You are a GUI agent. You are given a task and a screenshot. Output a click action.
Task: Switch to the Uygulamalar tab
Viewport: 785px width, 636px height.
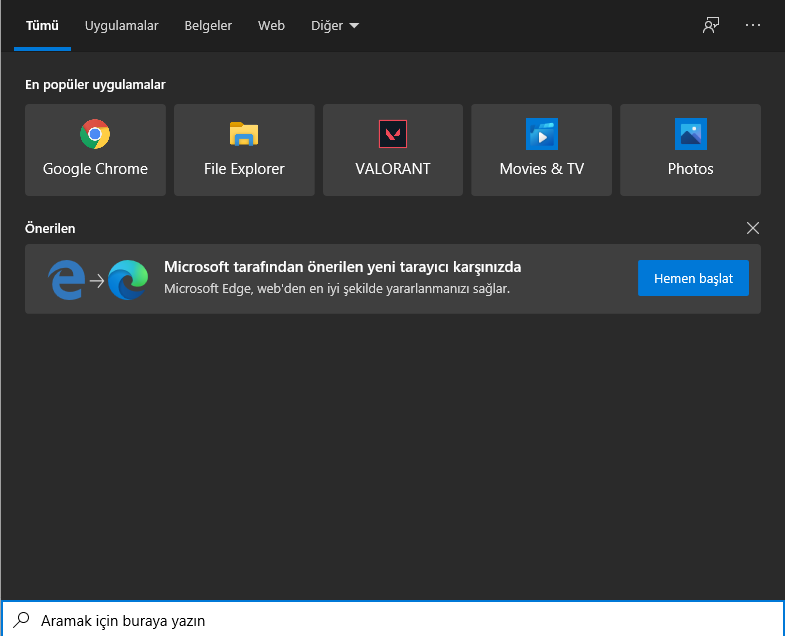click(122, 26)
